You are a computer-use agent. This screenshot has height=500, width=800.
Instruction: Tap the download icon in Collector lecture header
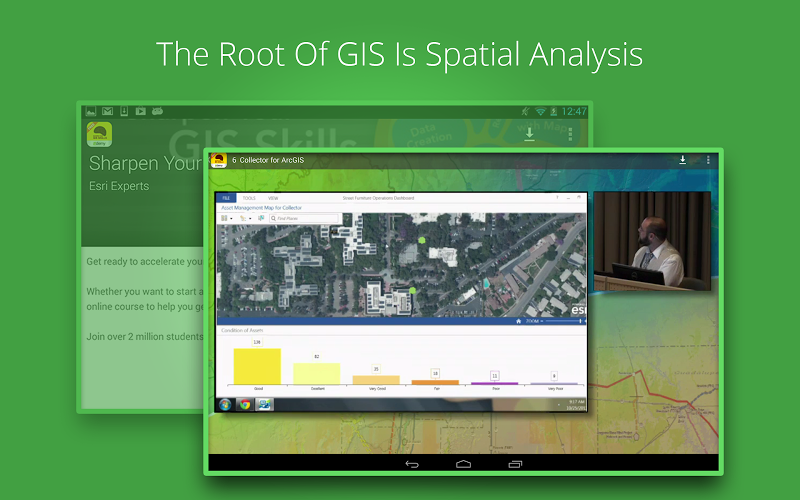point(683,160)
